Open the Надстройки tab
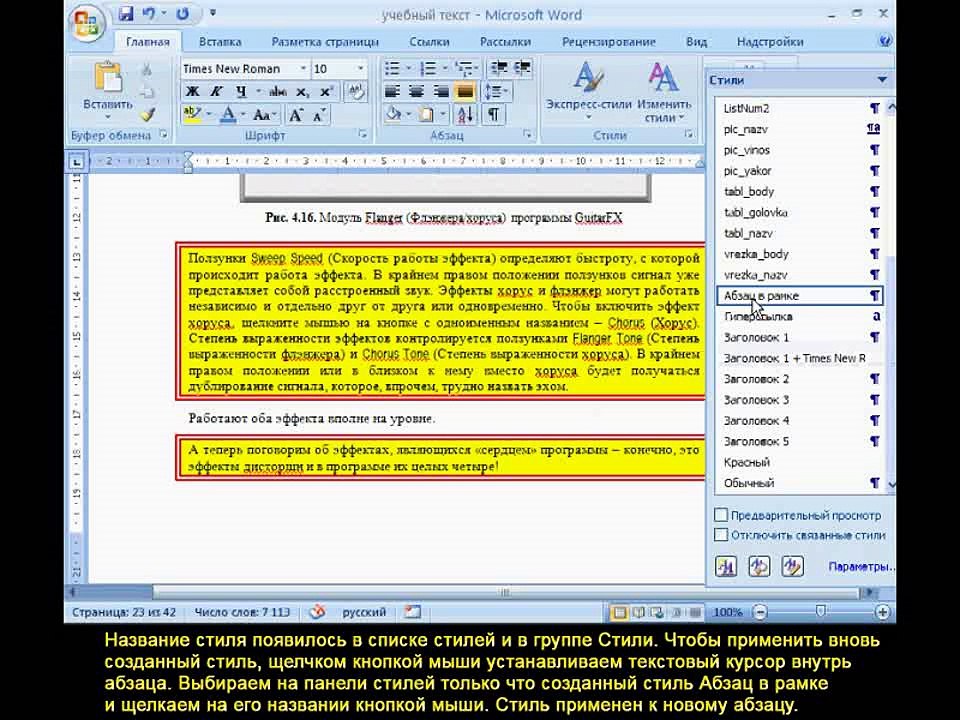The height and width of the screenshot is (720, 960). click(x=770, y=42)
